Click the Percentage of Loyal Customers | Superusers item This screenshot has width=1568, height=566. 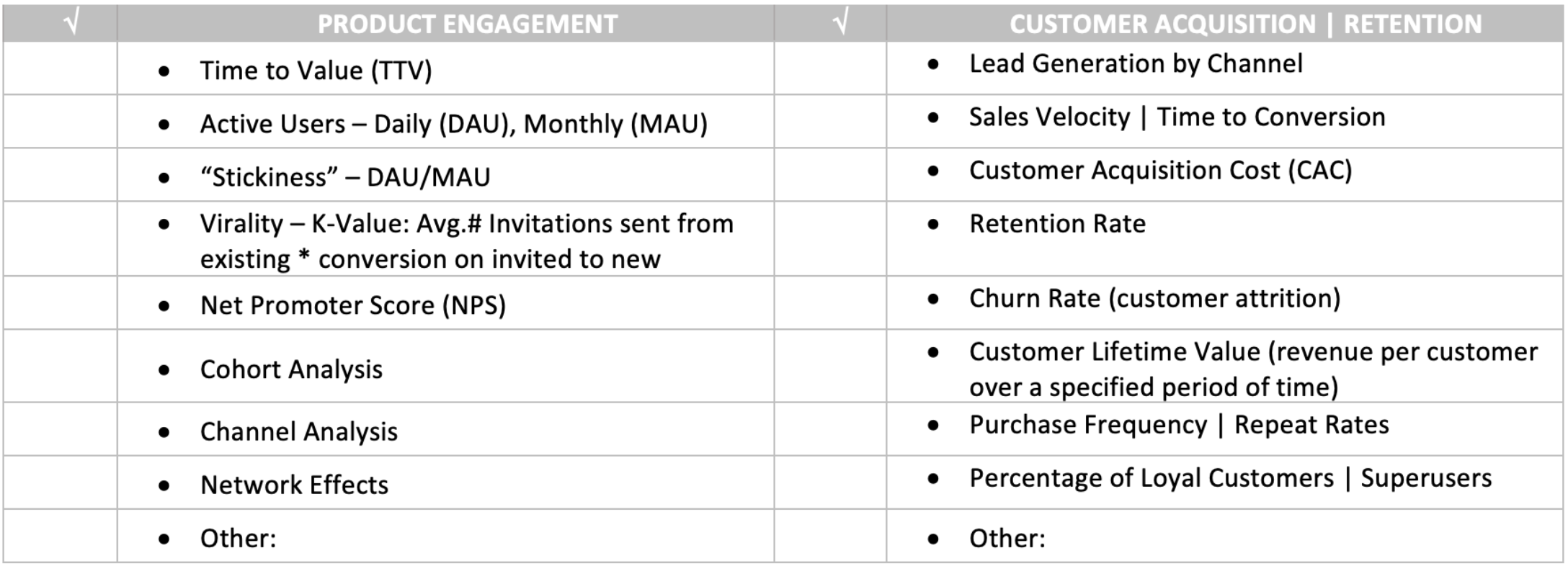tap(1230, 478)
